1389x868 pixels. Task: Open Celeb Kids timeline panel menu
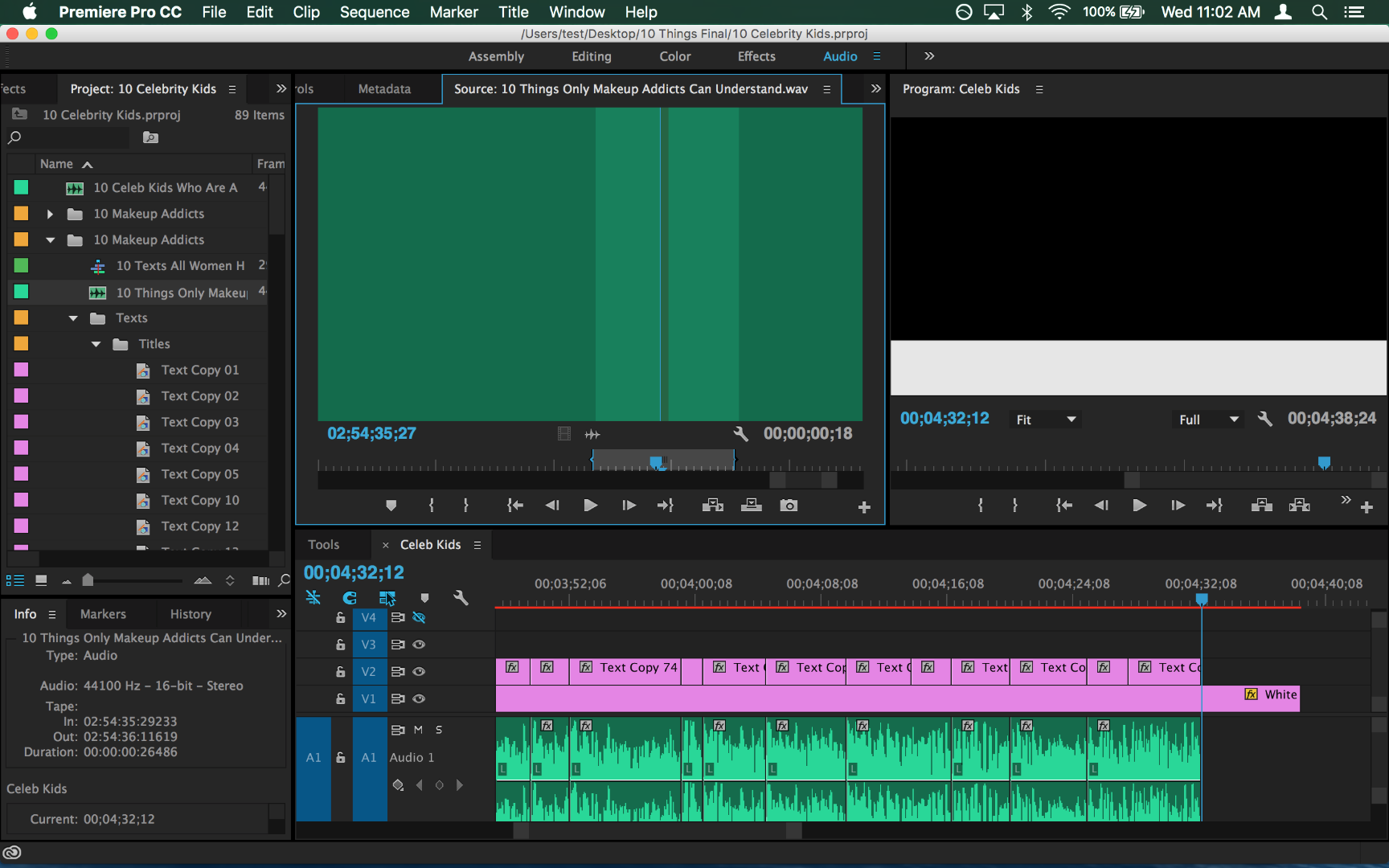coord(477,545)
